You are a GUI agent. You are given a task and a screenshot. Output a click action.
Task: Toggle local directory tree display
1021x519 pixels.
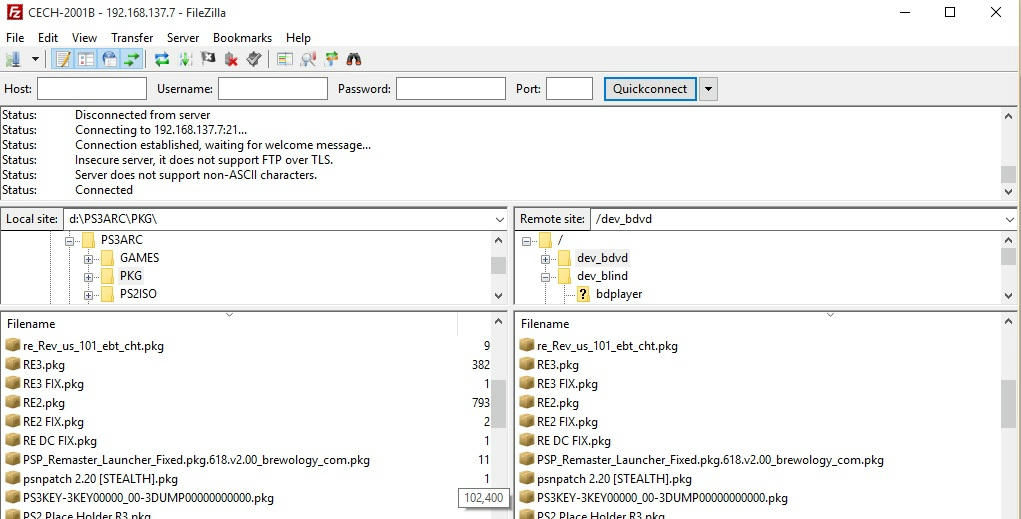click(86, 59)
